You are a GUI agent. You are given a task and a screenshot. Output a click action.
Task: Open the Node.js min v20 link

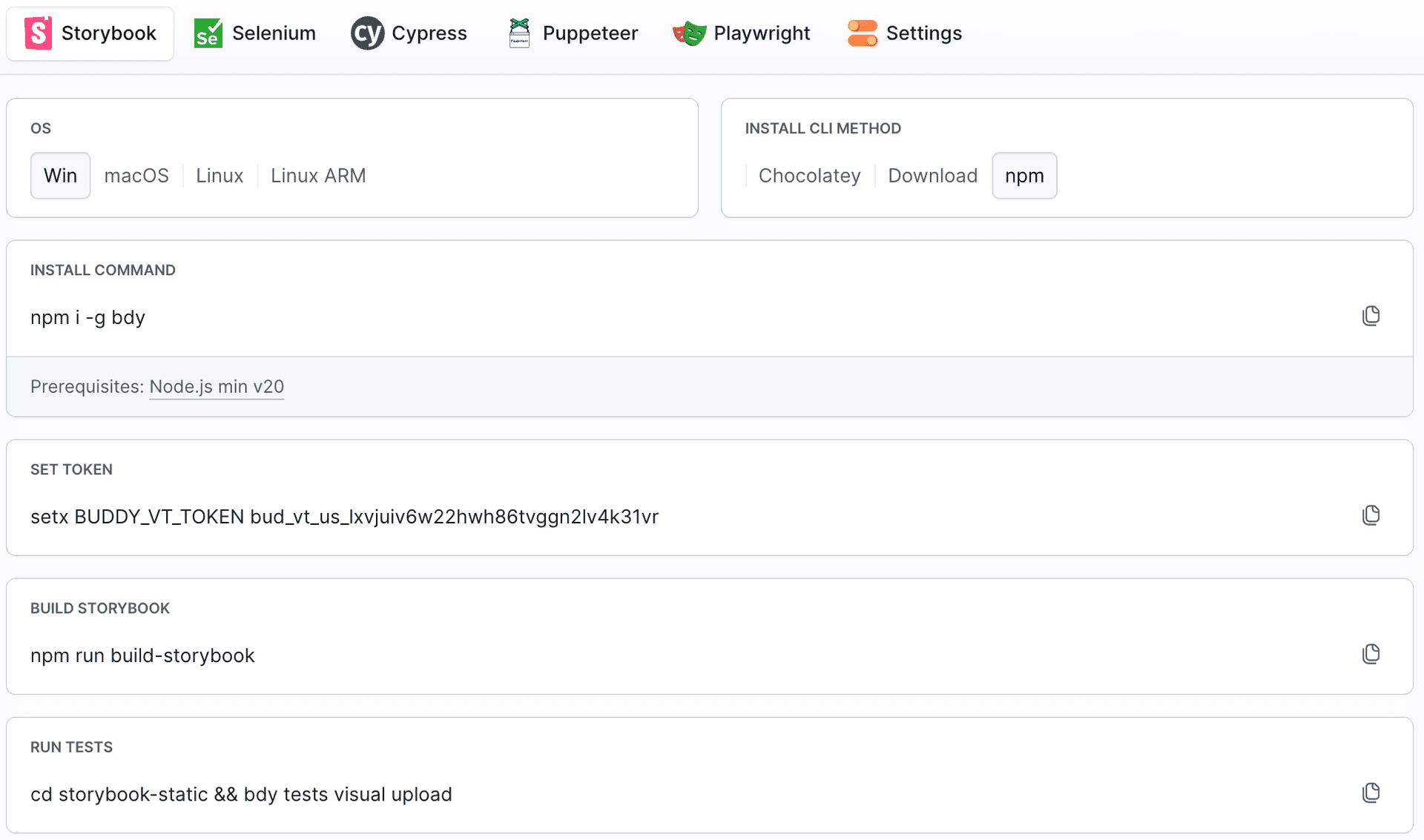click(x=217, y=387)
